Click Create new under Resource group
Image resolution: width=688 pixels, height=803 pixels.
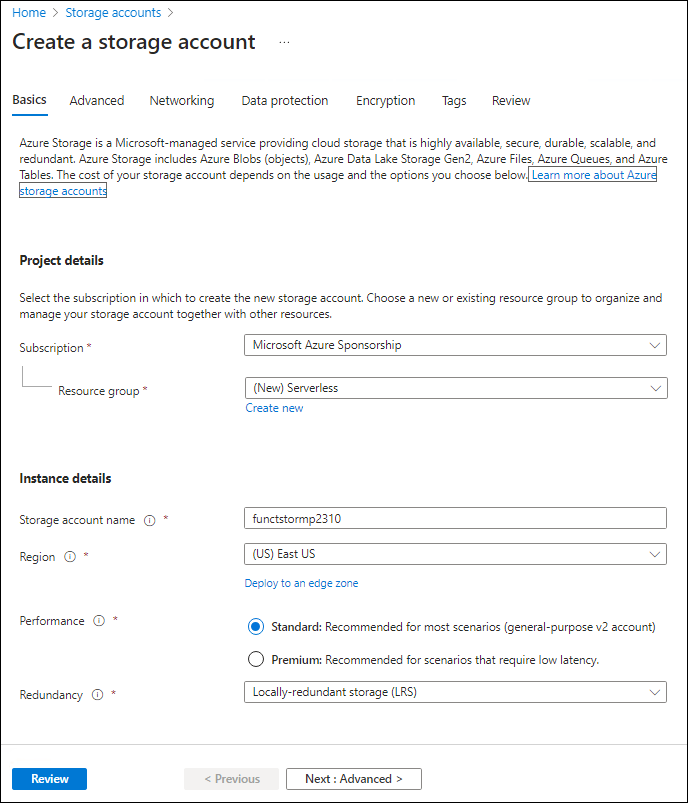click(274, 408)
